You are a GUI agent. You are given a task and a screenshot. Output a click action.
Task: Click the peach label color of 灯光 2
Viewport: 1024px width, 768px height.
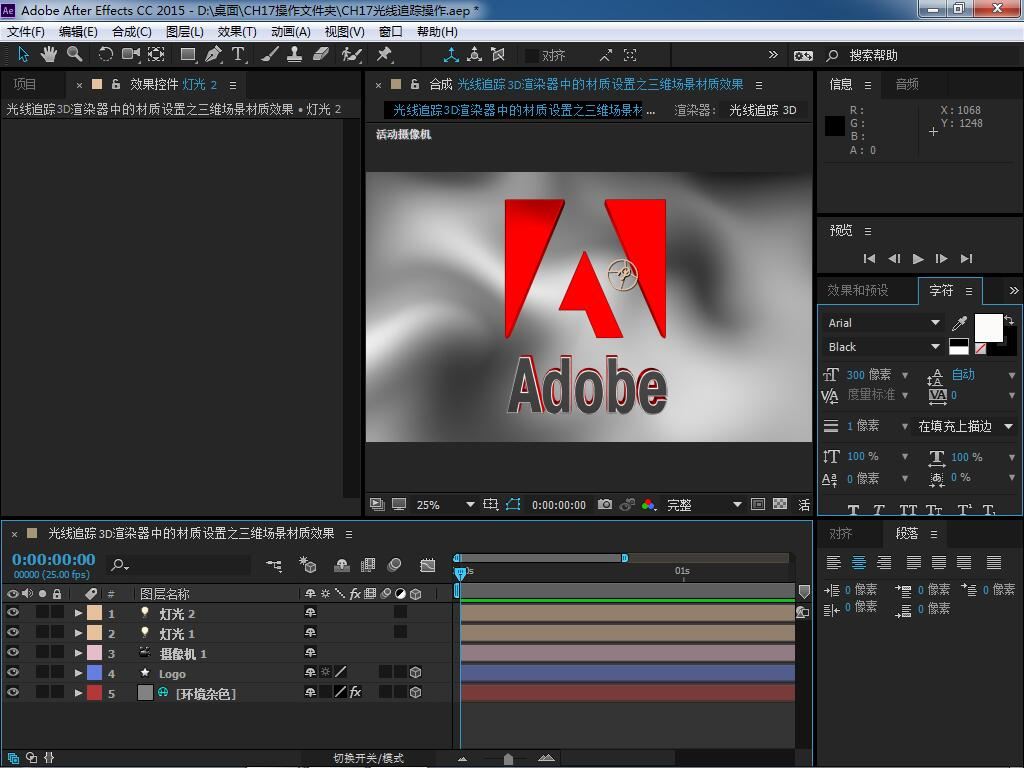click(x=95, y=613)
